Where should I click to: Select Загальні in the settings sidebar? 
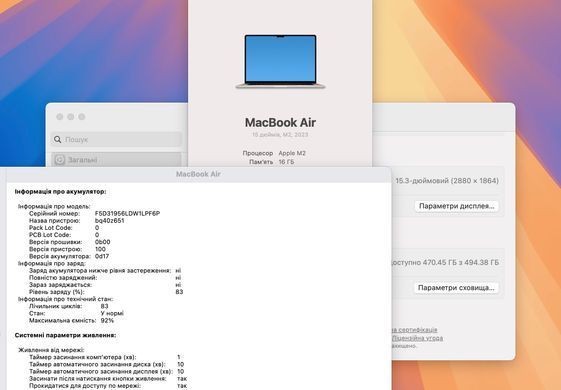116,160
